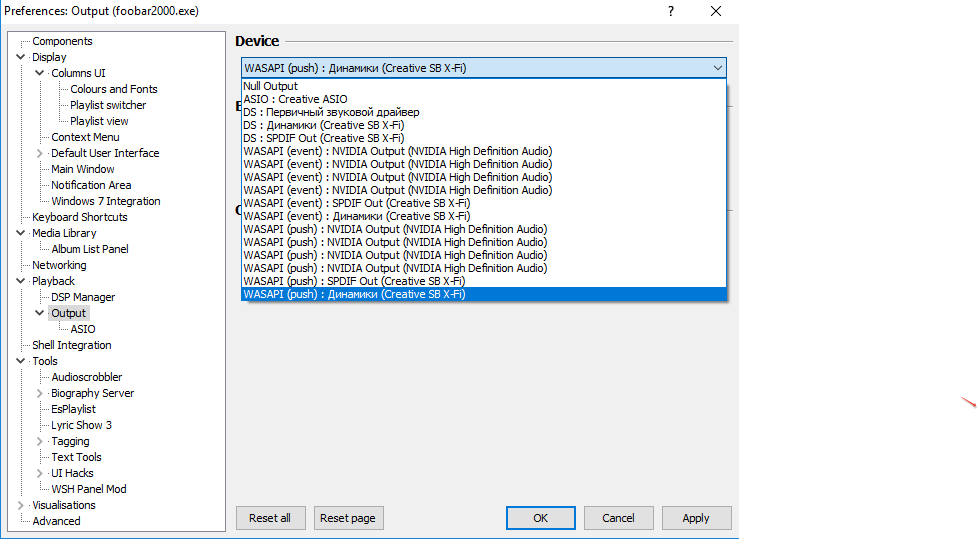Select highlighted WASAPI (push) : Динамики list entry

[x=484, y=294]
